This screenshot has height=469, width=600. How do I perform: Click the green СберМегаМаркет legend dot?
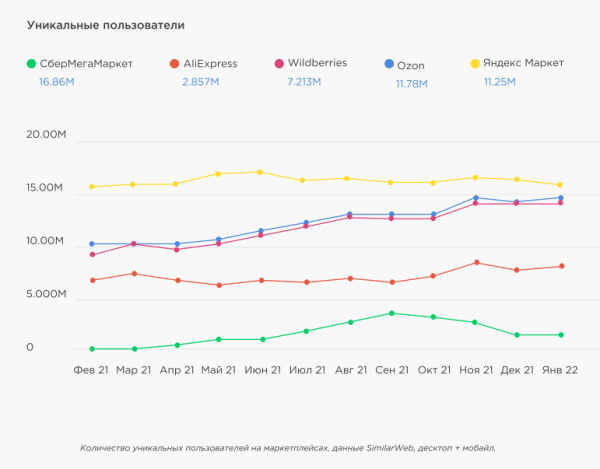coord(32,64)
